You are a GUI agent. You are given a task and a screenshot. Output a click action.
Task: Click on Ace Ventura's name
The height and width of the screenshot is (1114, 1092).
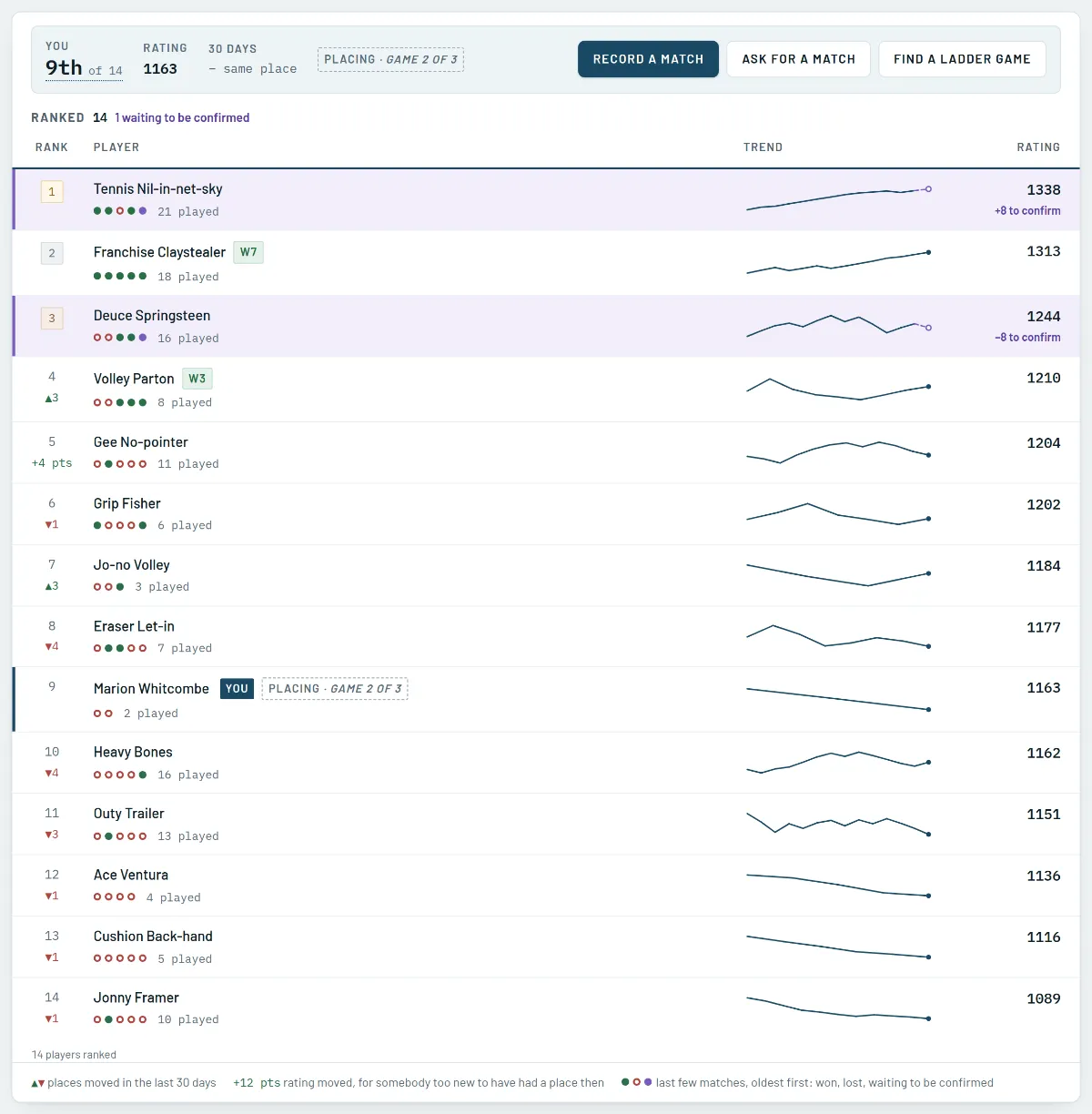pos(131,875)
